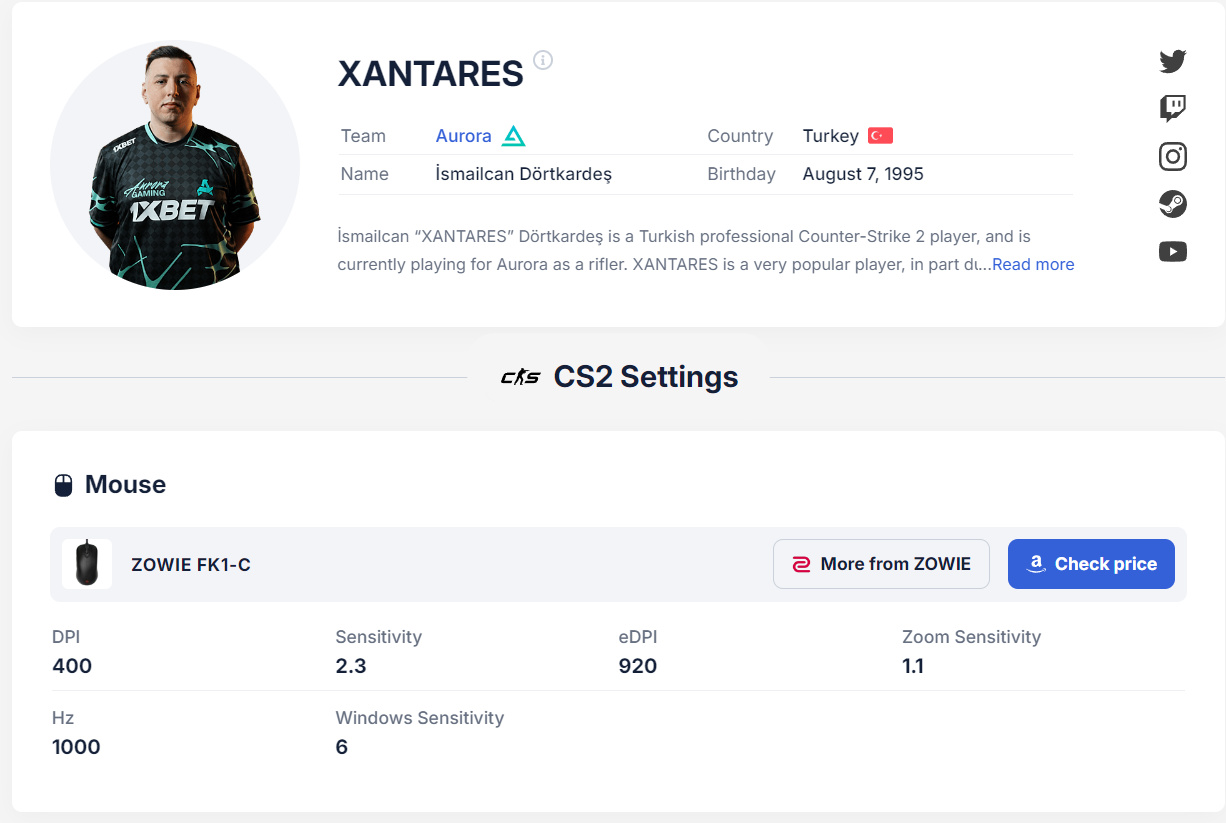Click the More from ZOWIE button

click(x=881, y=564)
